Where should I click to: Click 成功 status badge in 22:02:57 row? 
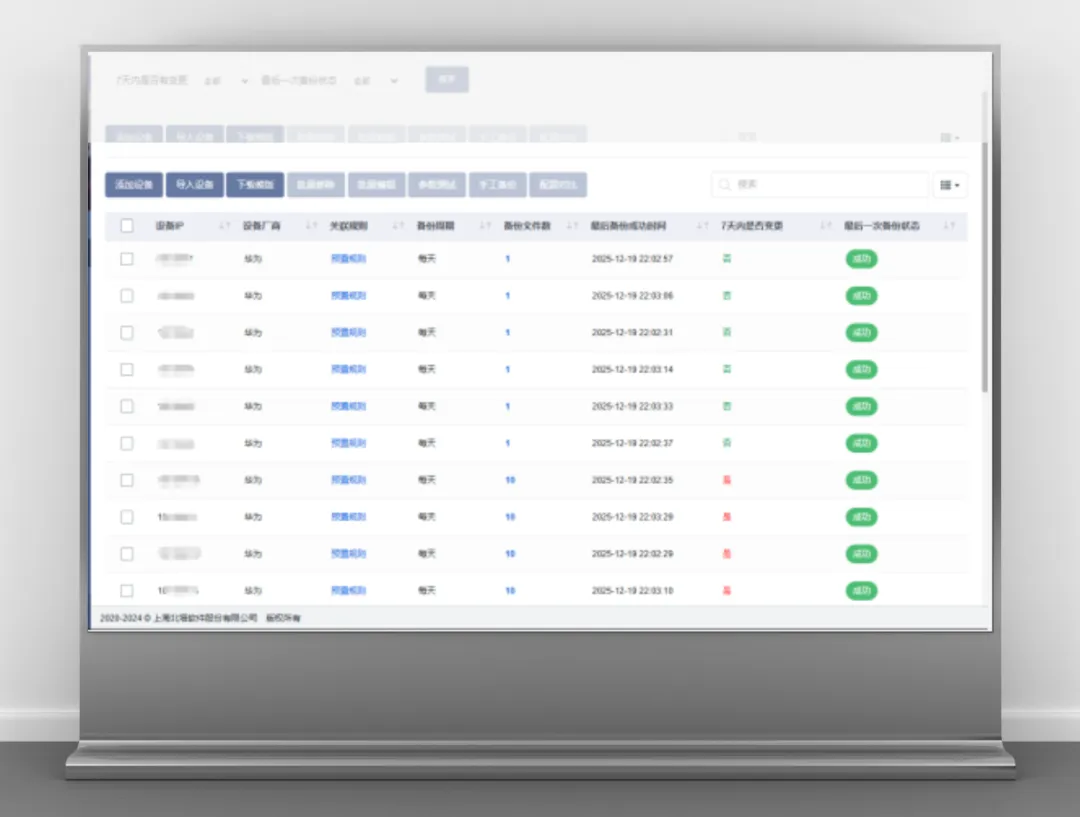tap(862, 259)
